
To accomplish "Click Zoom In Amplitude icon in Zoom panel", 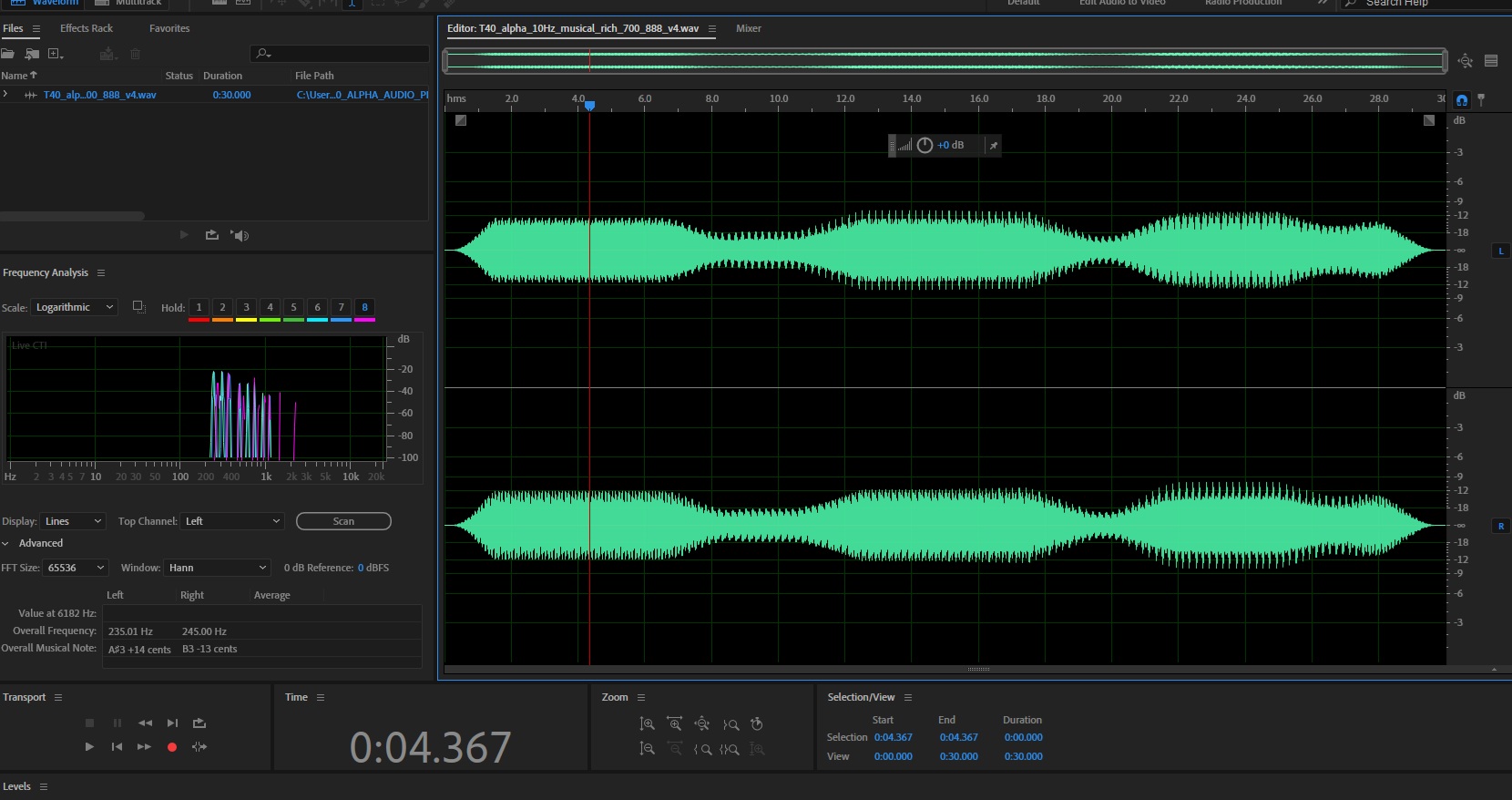I will point(647,723).
